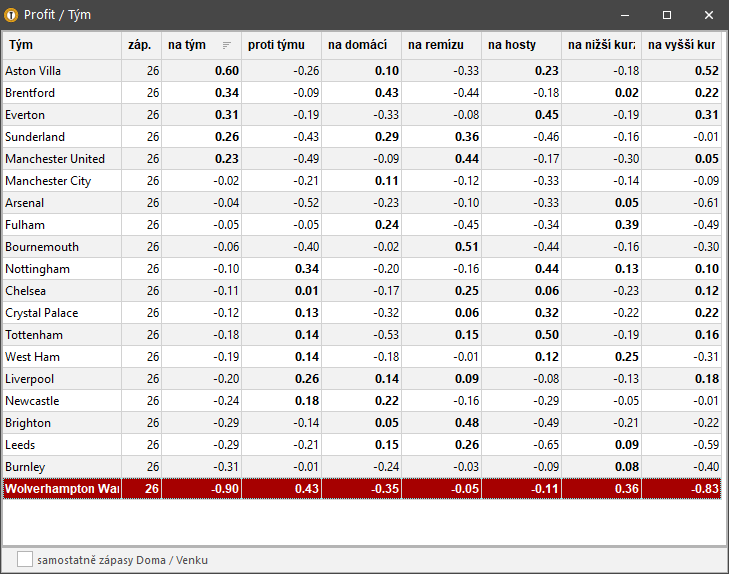This screenshot has width=729, height=574.
Task: Maximize the Profit / Tým window
Action: point(667,15)
